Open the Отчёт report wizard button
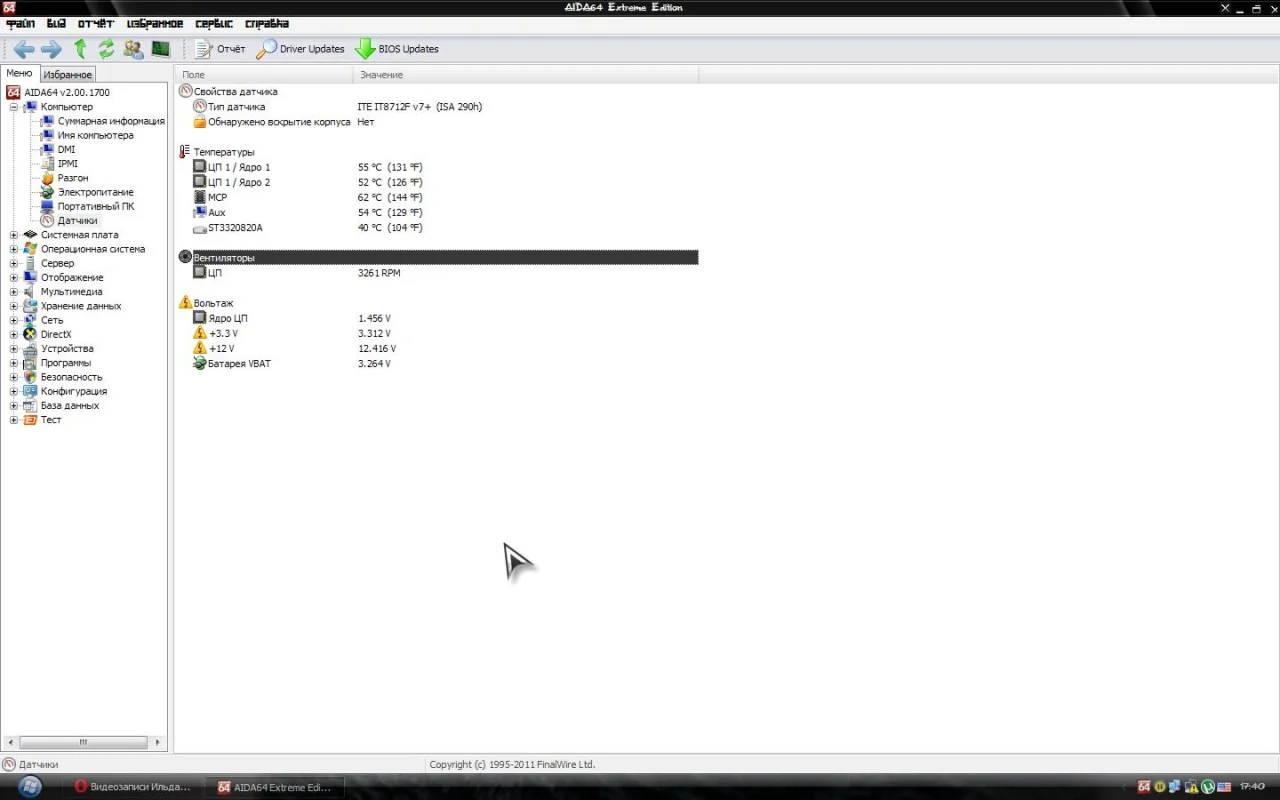The height and width of the screenshot is (800, 1280). pos(220,49)
